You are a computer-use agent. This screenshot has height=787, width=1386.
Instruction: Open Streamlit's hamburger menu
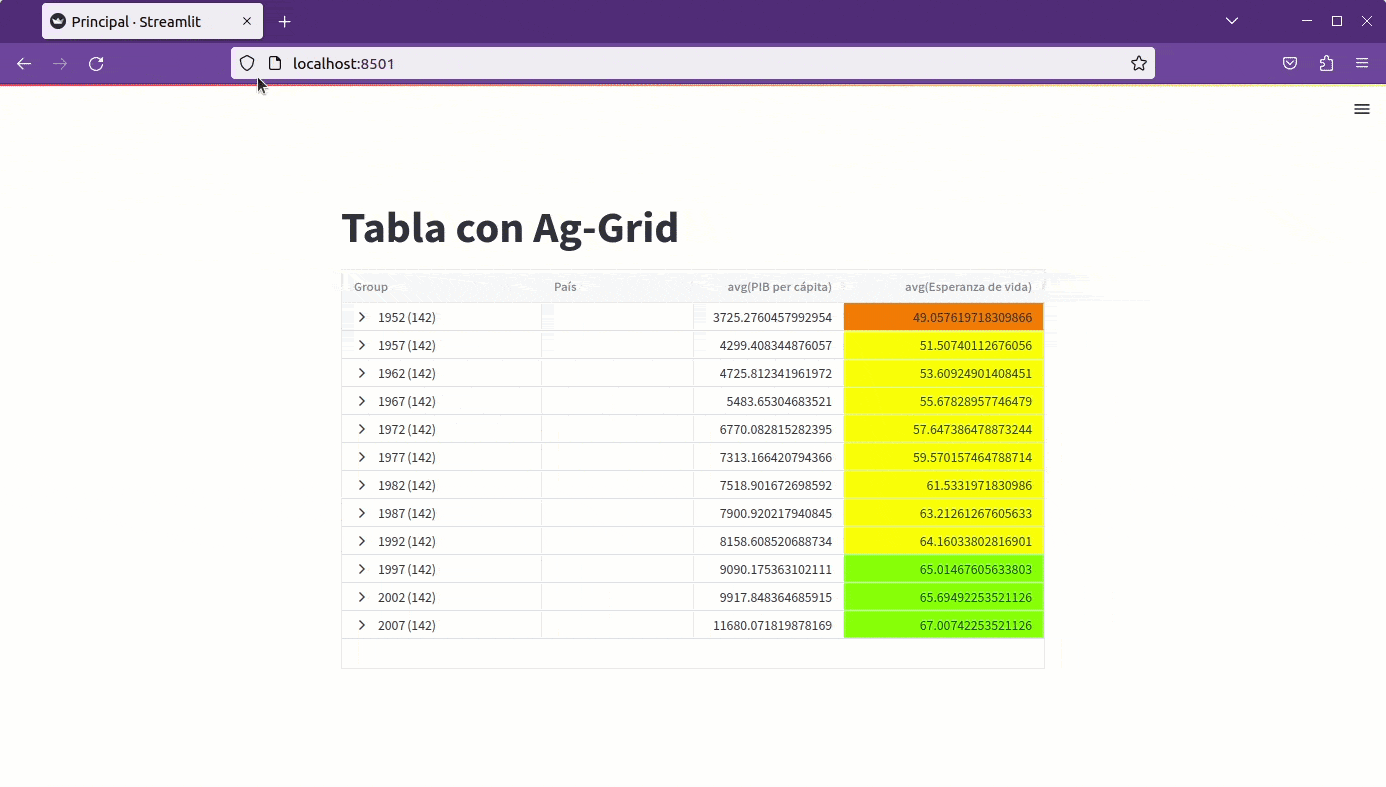point(1362,109)
